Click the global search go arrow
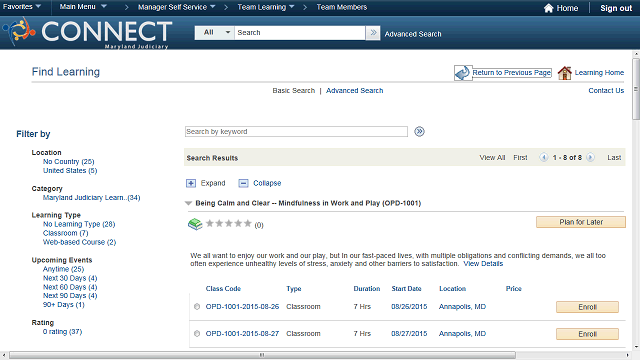 (x=373, y=33)
